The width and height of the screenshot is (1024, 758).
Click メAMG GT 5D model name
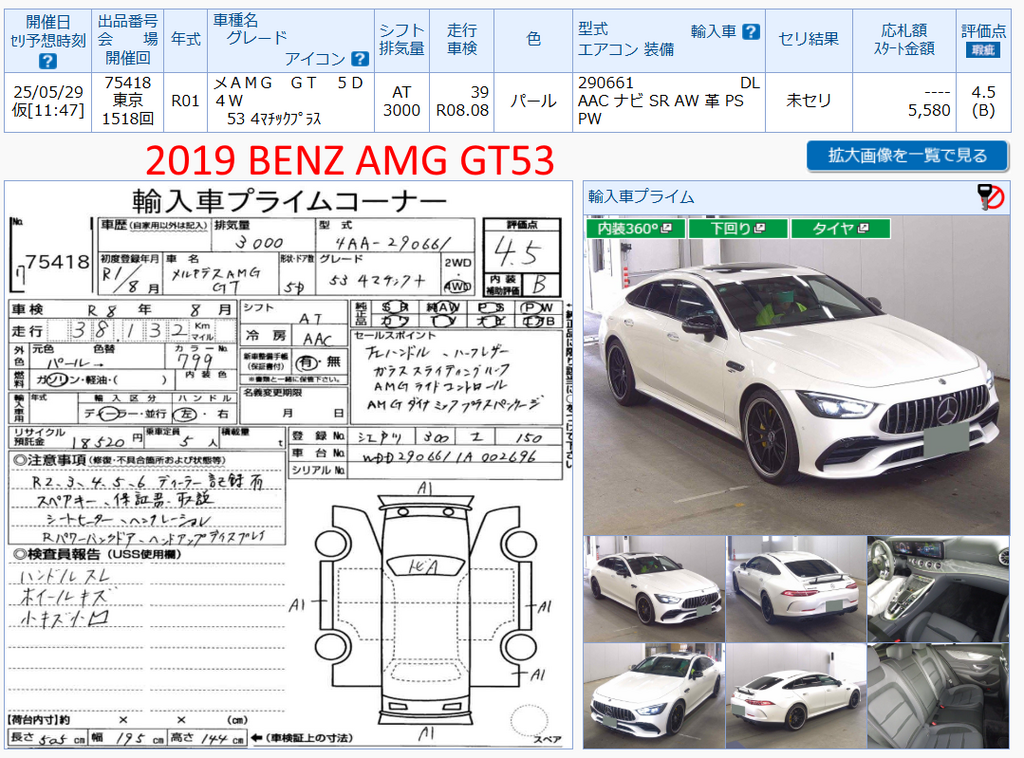(288, 83)
